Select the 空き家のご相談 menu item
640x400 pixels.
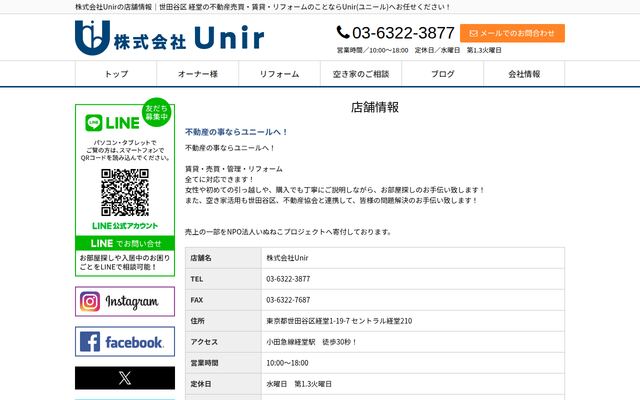[x=361, y=74]
